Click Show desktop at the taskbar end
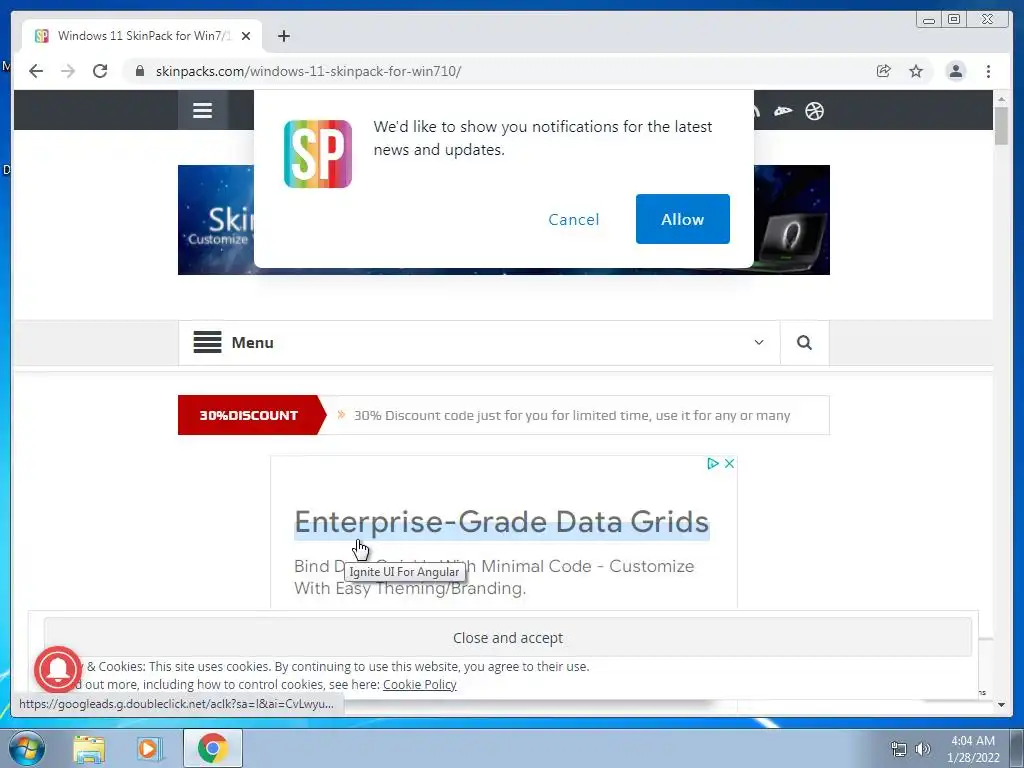 1017,748
